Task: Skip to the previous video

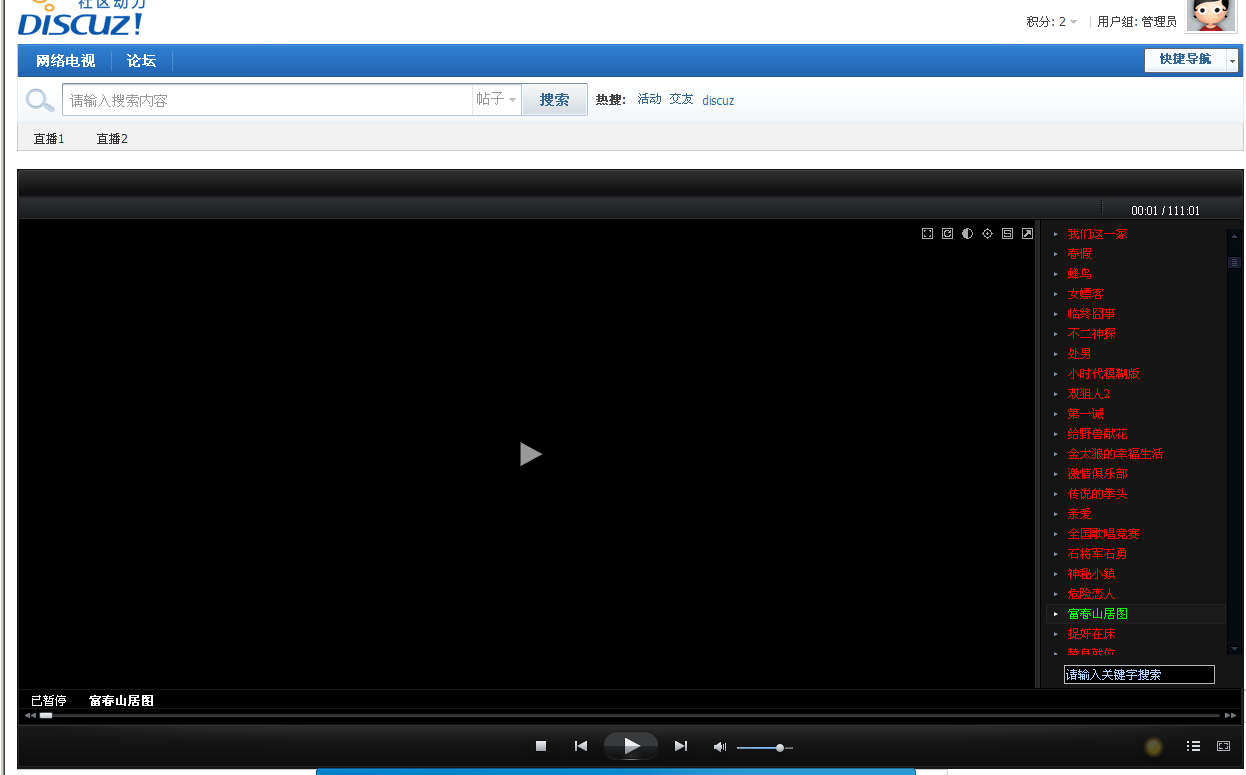Action: pos(580,746)
